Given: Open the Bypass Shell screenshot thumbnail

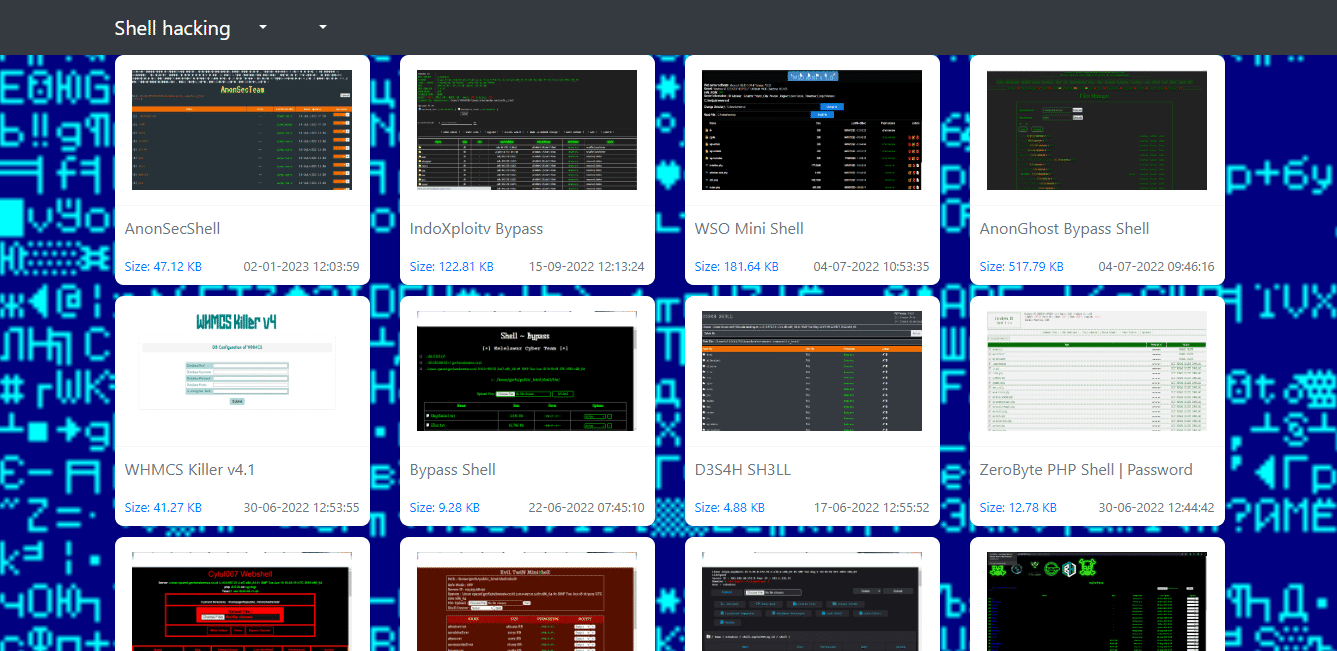Looking at the screenshot, I should click(527, 371).
